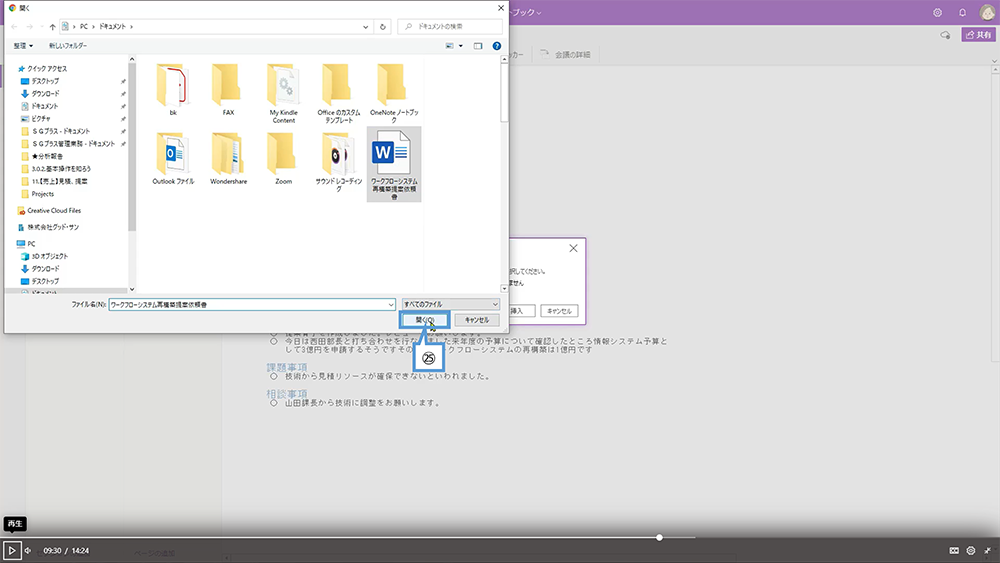Click 開く button in file dialog

pos(425,320)
